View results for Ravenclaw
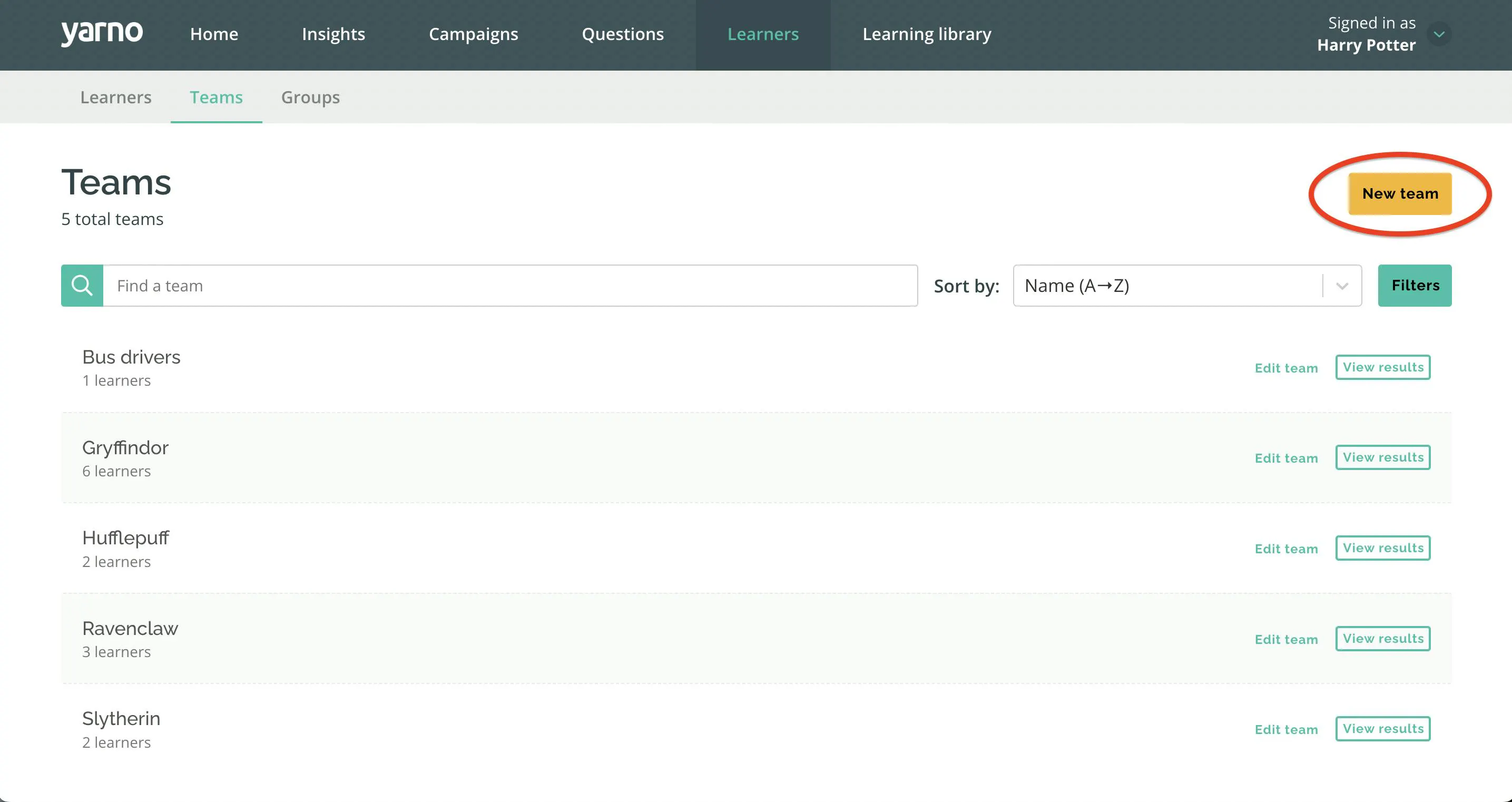Screen dimensions: 1512x802 [x=1383, y=638]
